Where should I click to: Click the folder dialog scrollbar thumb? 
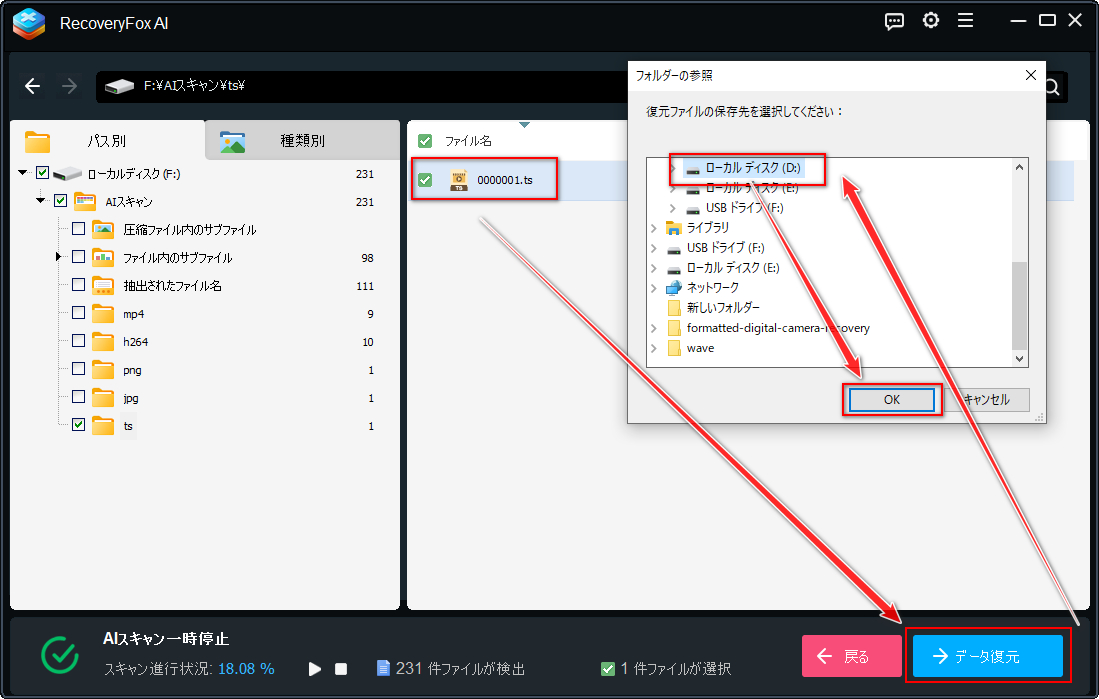click(1020, 305)
